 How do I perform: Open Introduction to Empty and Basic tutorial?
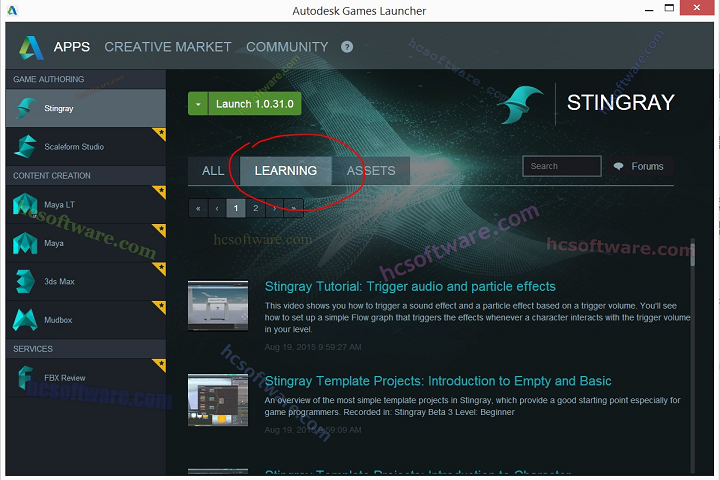[438, 381]
